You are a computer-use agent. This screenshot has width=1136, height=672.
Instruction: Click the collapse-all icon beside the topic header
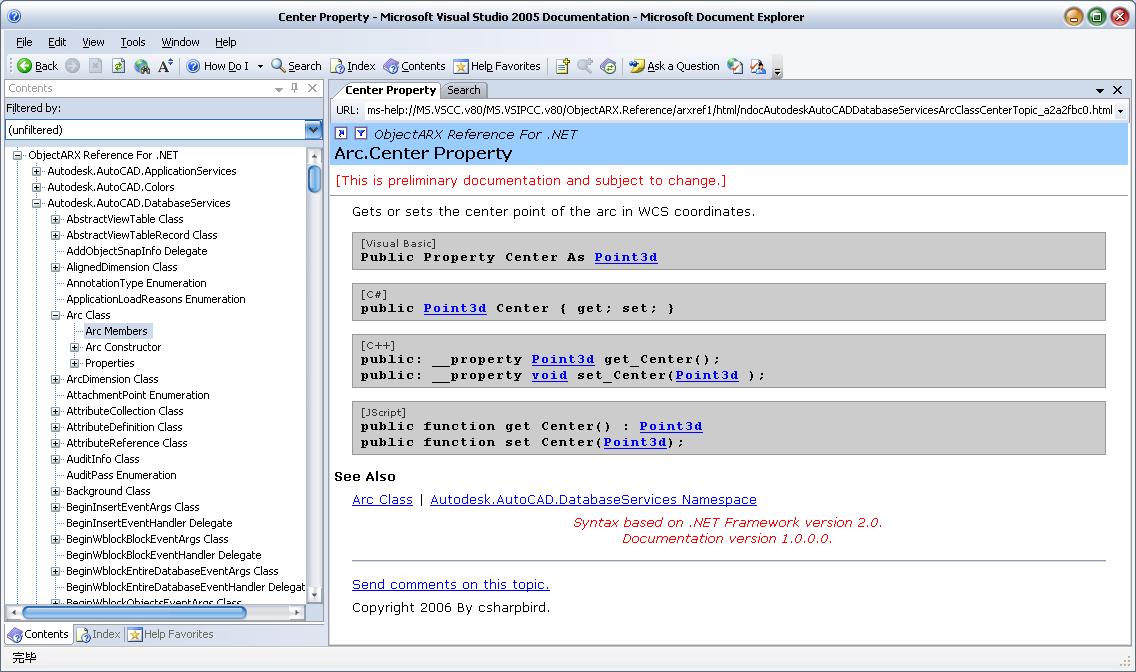(341, 133)
